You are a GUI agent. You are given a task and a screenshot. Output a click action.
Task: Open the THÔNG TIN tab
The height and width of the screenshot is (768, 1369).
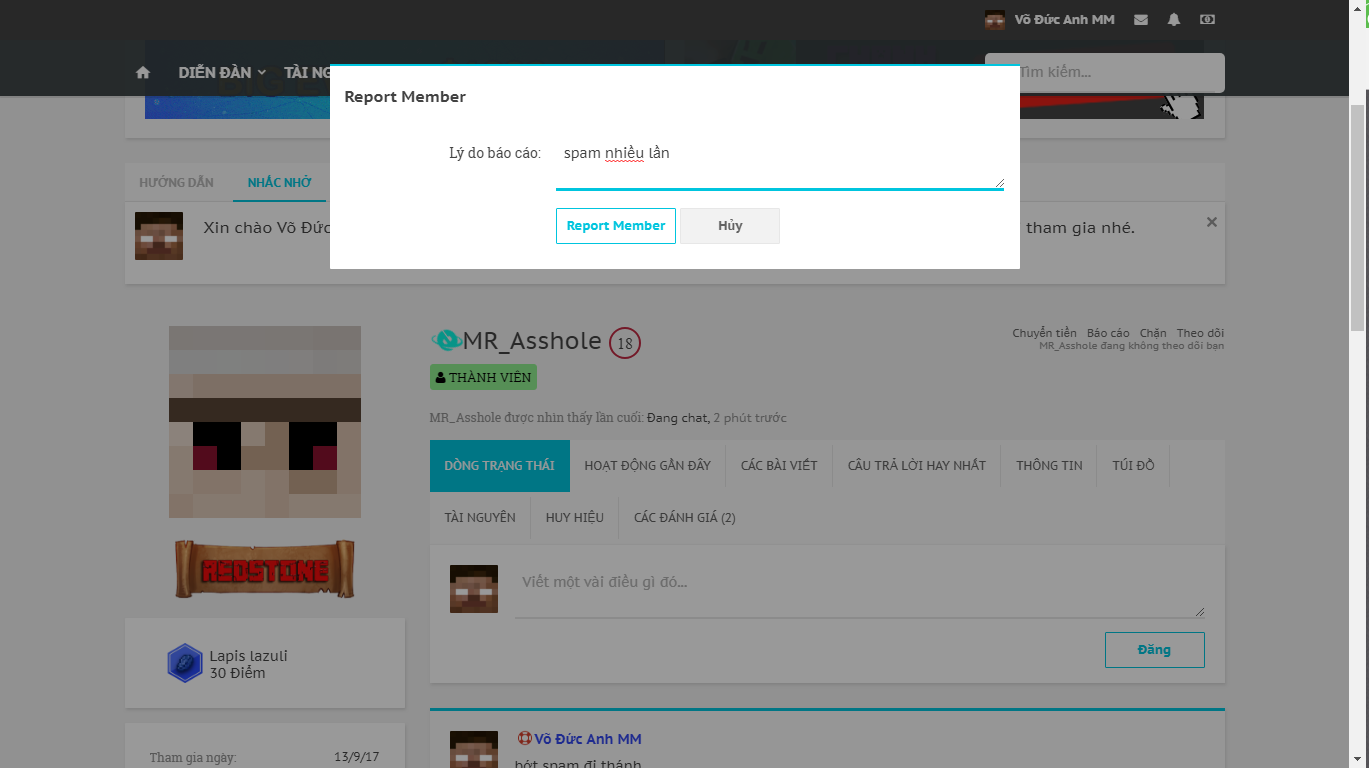tap(1049, 466)
